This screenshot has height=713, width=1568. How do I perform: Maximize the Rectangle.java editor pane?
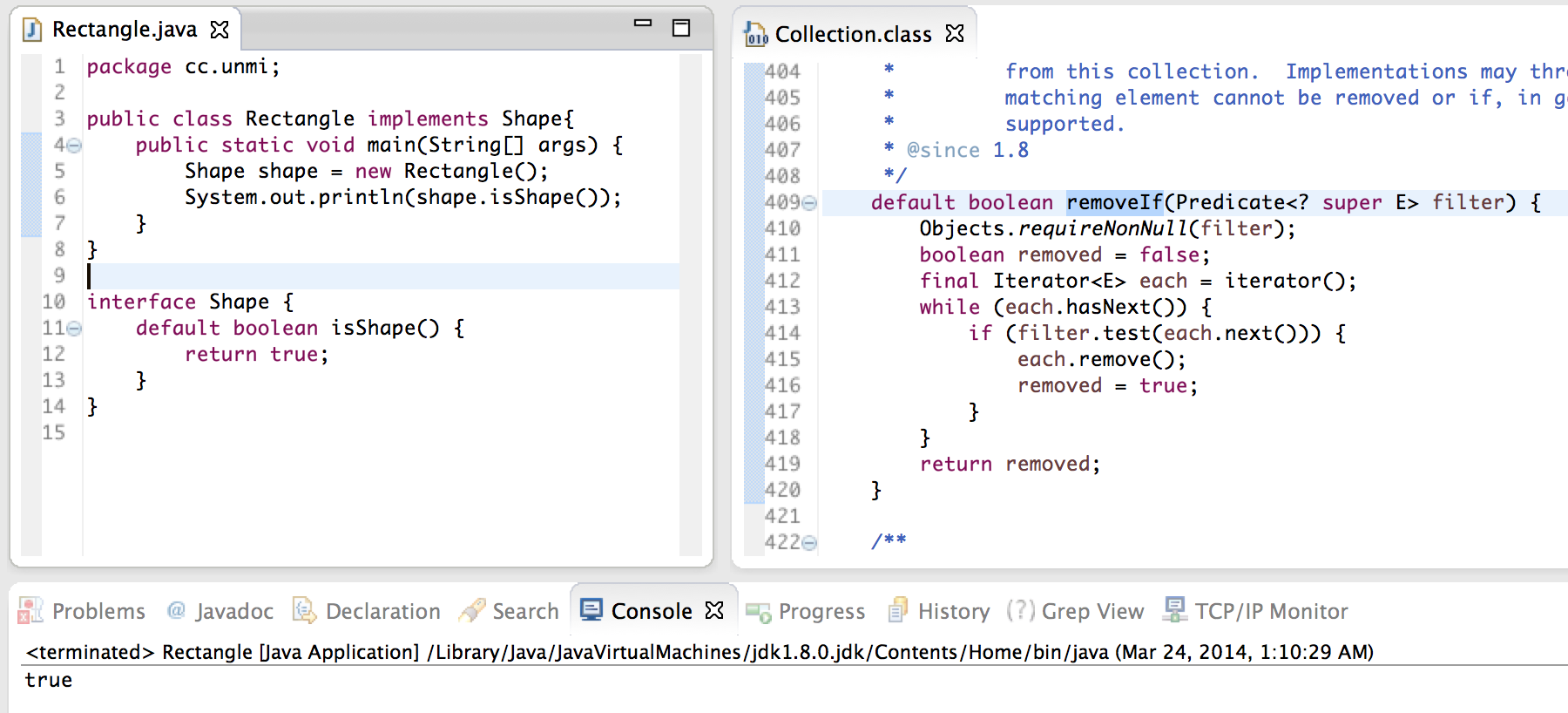pos(681,28)
